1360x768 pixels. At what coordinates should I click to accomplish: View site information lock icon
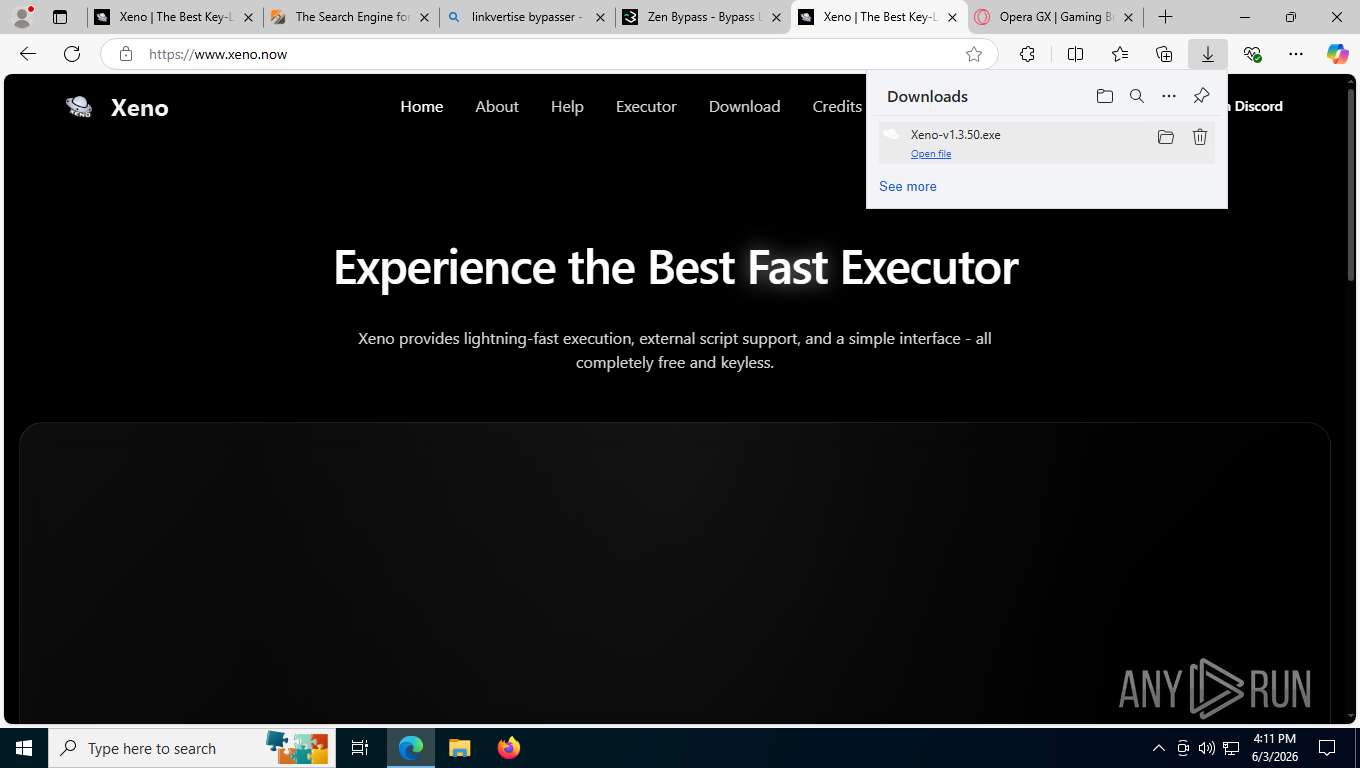point(126,54)
